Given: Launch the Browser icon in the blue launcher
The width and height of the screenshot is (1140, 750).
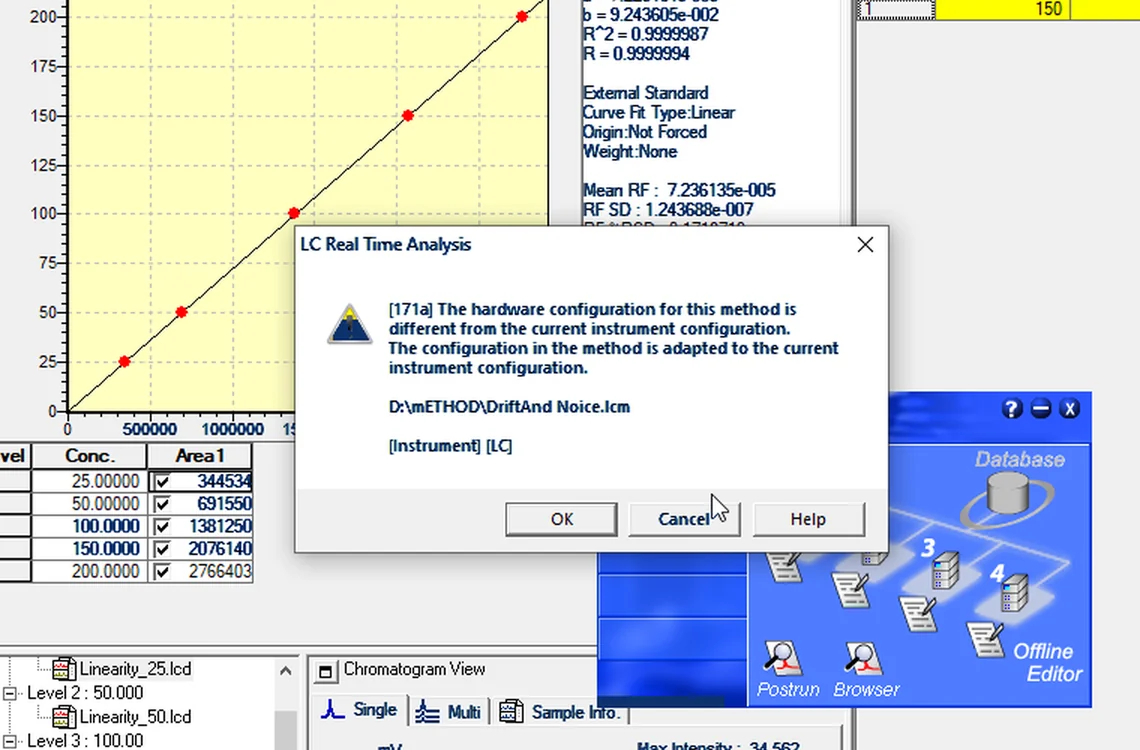Looking at the screenshot, I should [x=863, y=658].
